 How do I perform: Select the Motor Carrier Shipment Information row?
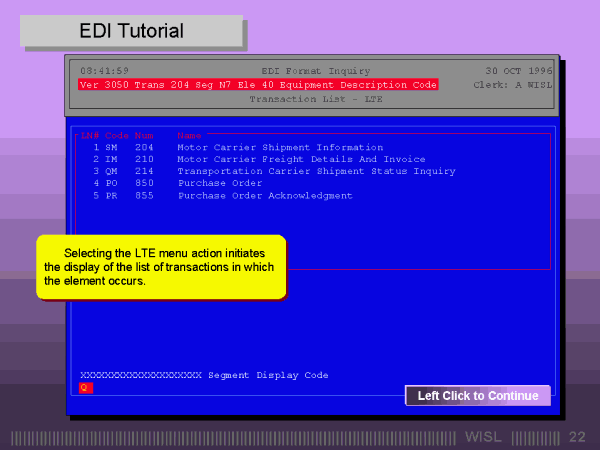click(x=279, y=147)
